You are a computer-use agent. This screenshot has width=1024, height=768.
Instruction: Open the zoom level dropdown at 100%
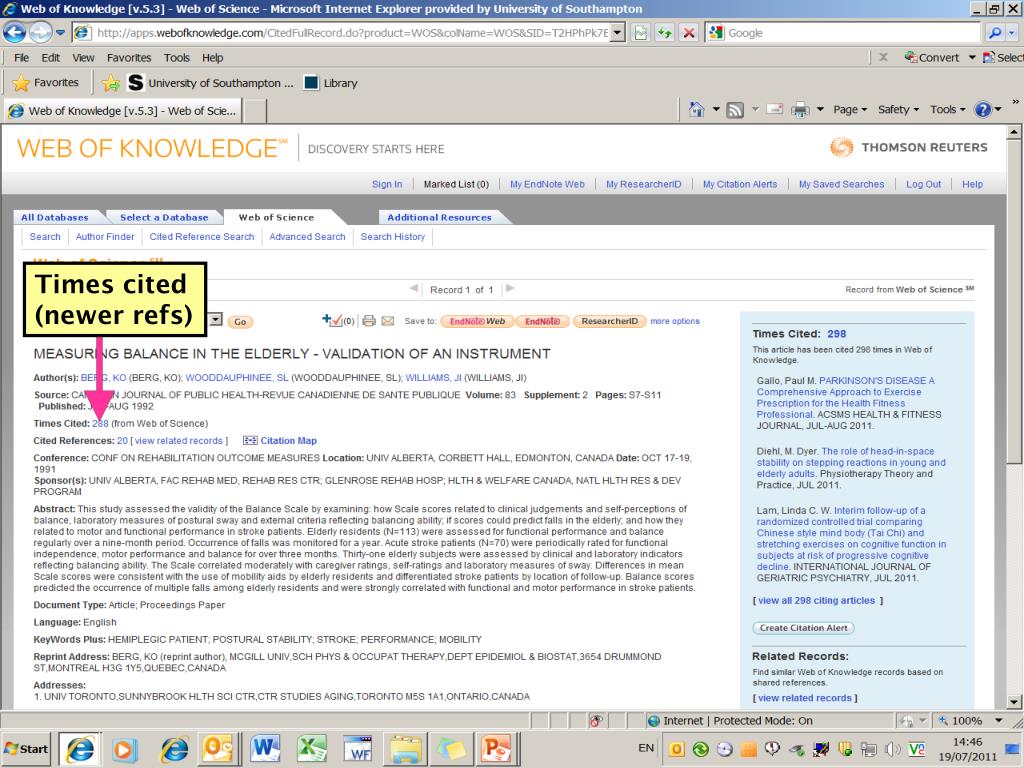pos(999,720)
